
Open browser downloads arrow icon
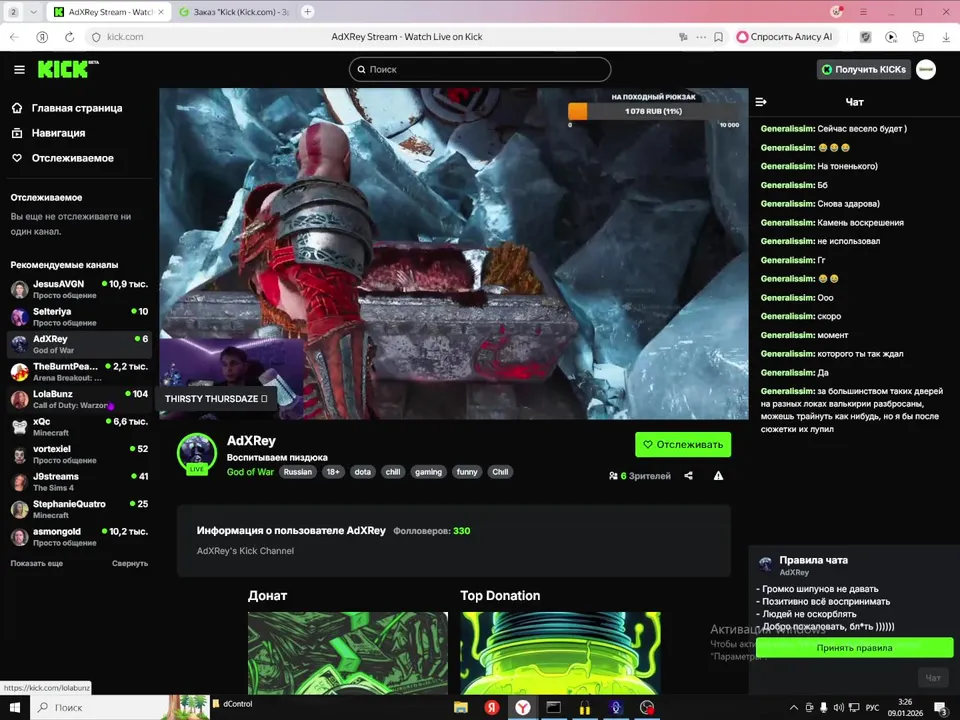(x=946, y=37)
